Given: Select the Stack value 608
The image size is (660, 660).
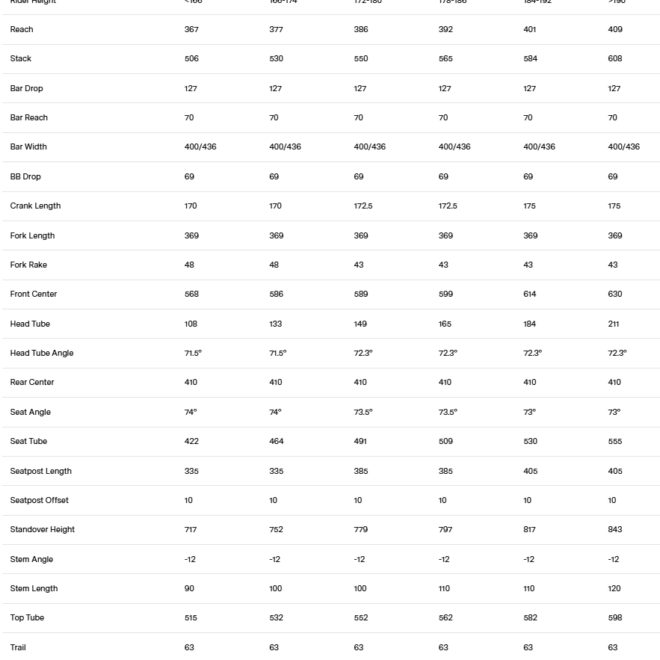Looking at the screenshot, I should coord(615,59).
